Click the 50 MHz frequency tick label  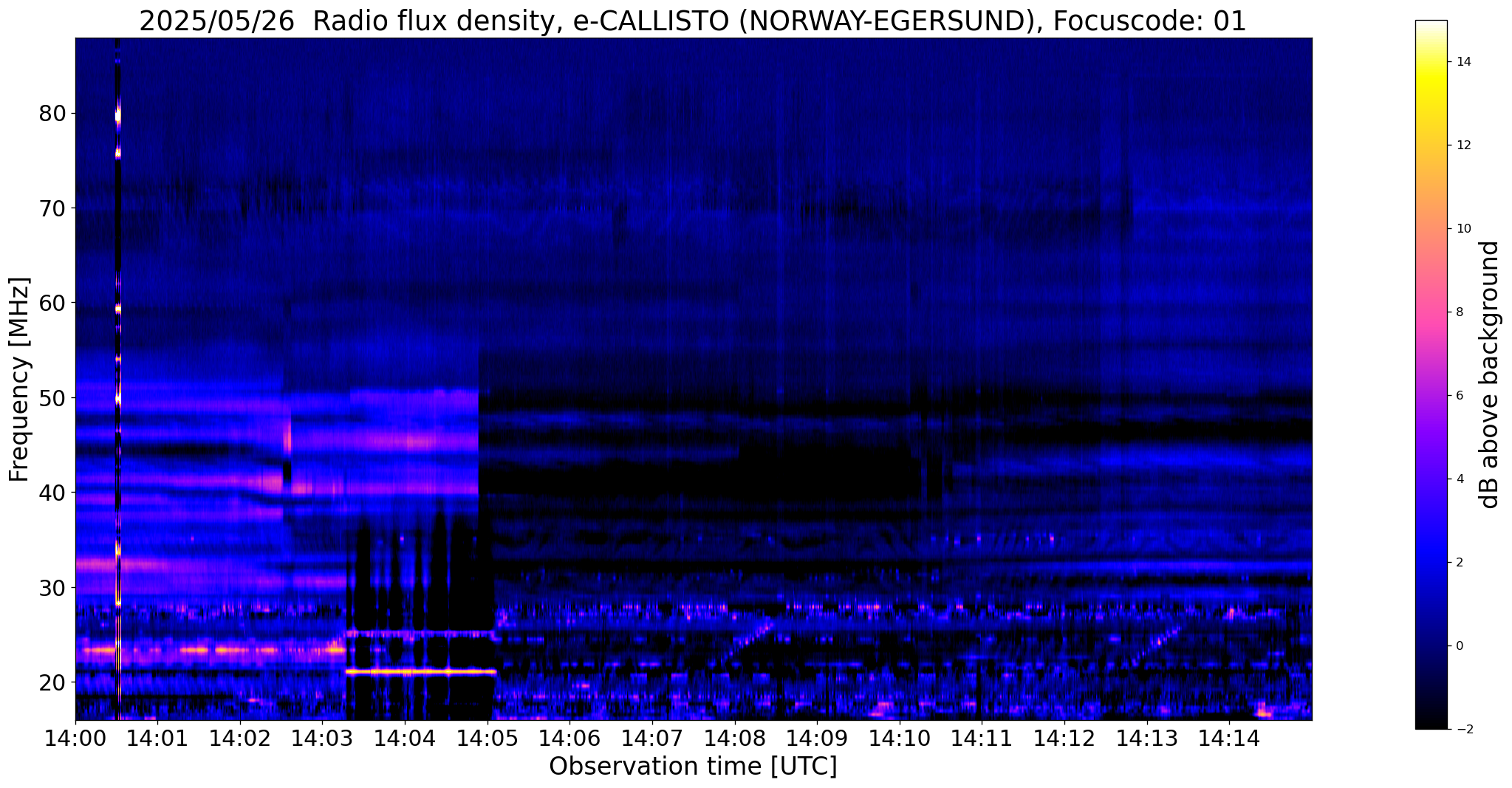52,398
